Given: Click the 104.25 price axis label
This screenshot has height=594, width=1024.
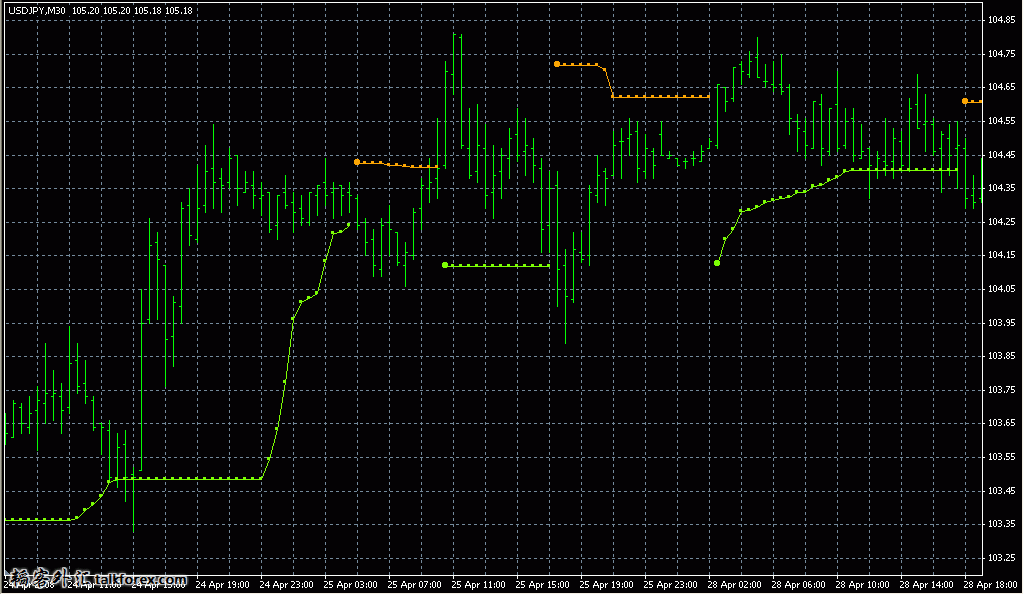Looking at the screenshot, I should coord(1001,222).
